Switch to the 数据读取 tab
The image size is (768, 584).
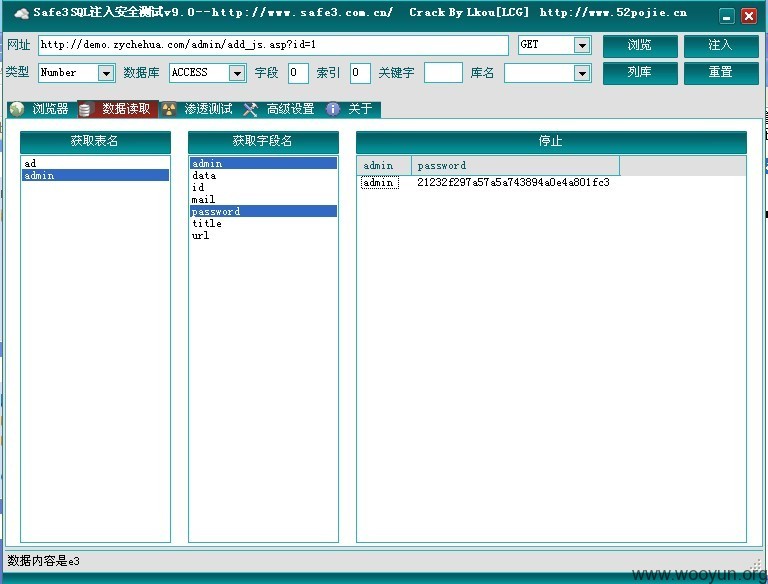pyautogui.click(x=118, y=109)
